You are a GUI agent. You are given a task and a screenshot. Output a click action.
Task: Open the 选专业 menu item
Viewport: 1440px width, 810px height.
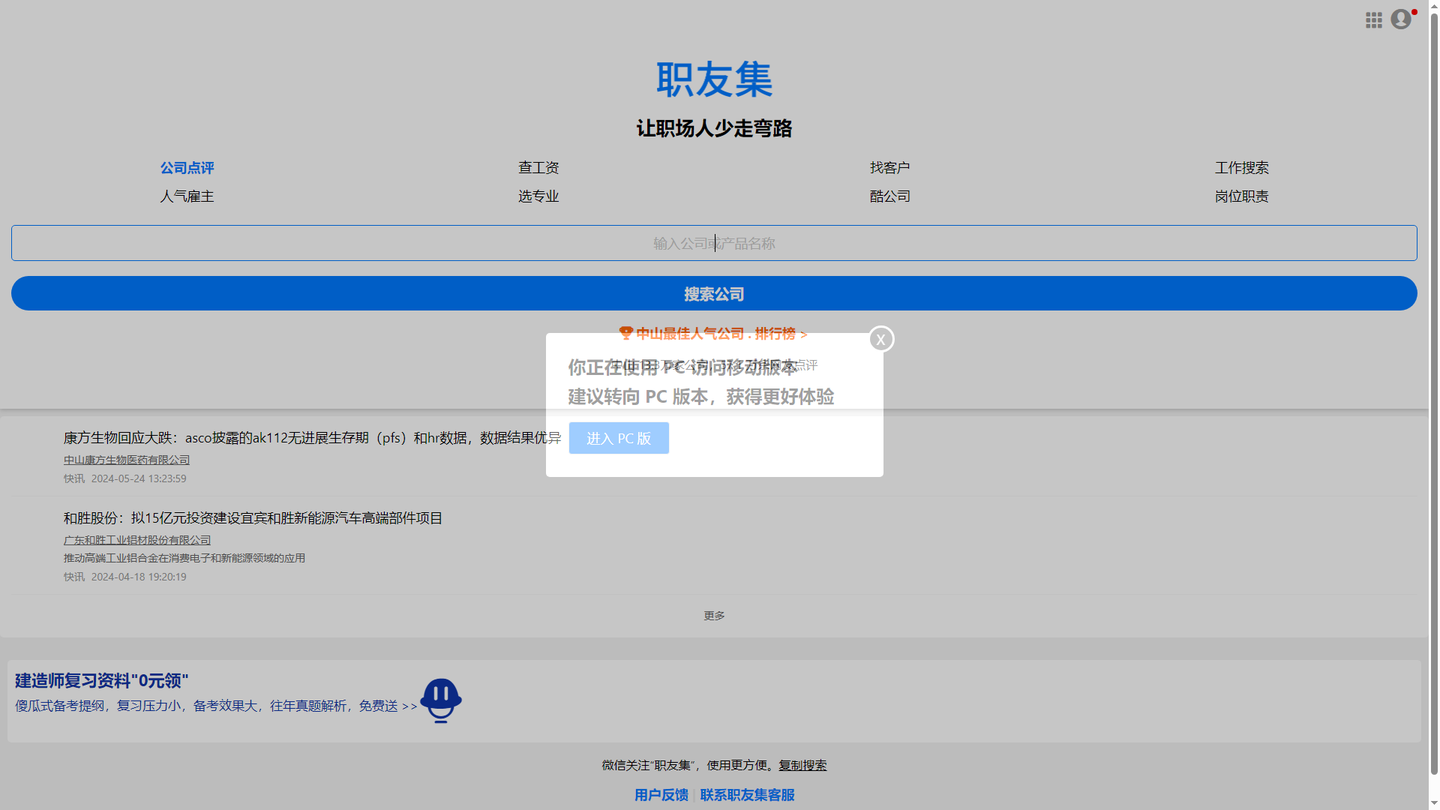click(x=538, y=197)
